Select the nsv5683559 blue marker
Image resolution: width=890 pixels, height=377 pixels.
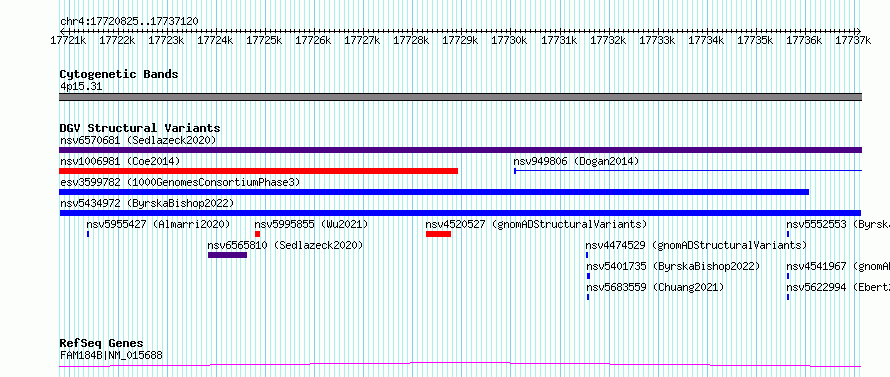tap(587, 297)
